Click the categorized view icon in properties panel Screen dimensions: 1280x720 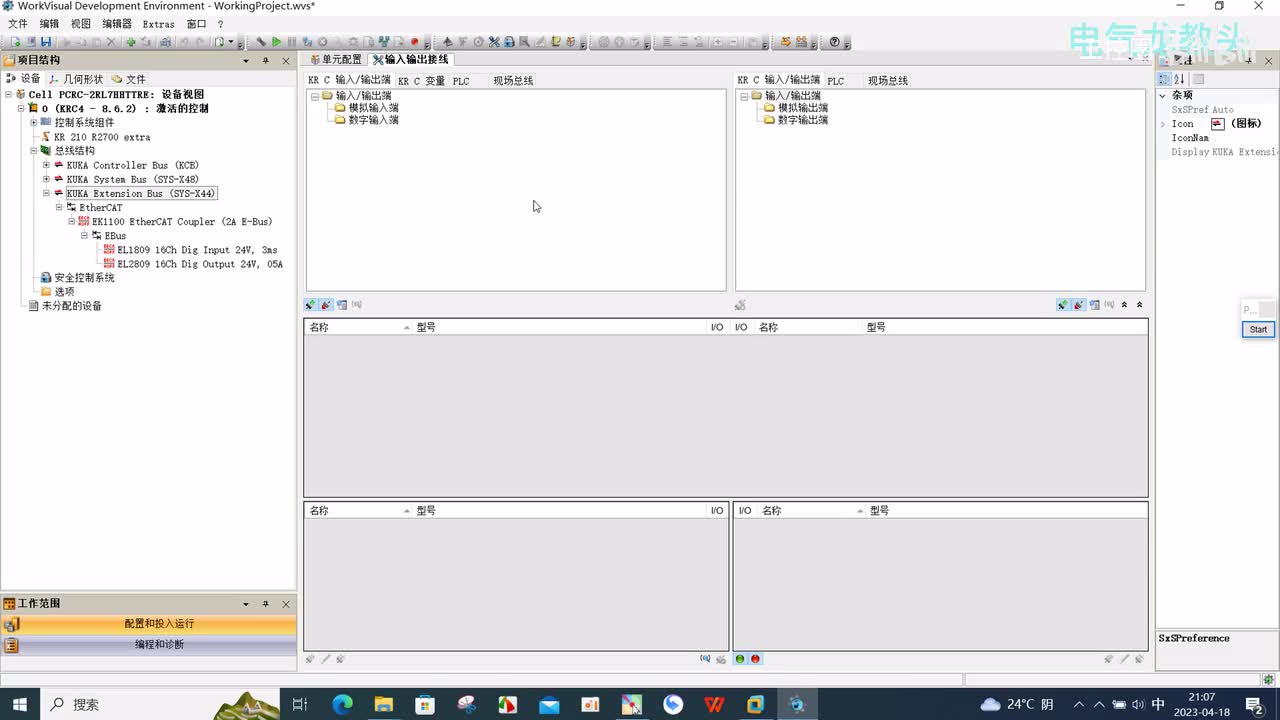1164,79
